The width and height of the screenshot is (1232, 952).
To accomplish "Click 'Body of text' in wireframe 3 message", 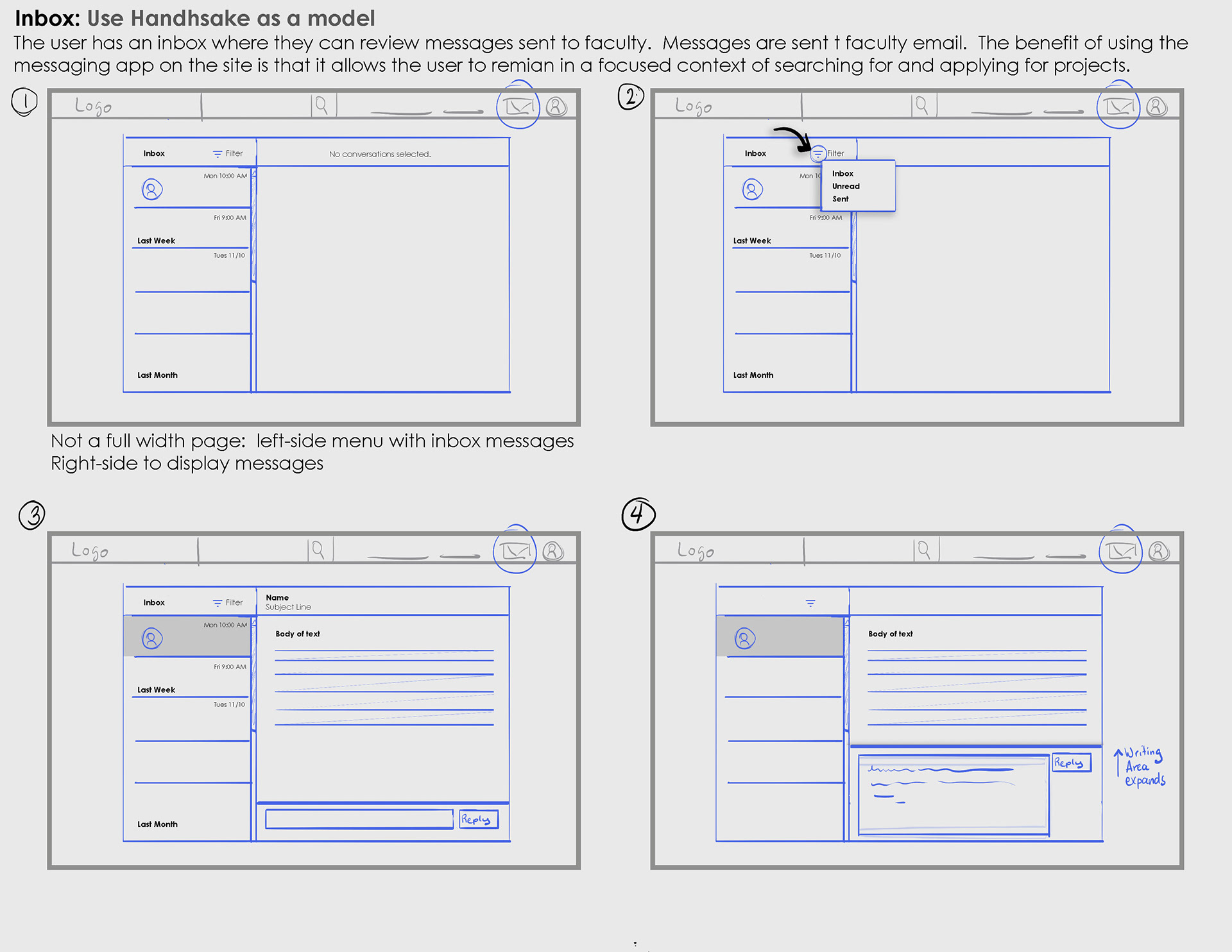I will [x=298, y=634].
